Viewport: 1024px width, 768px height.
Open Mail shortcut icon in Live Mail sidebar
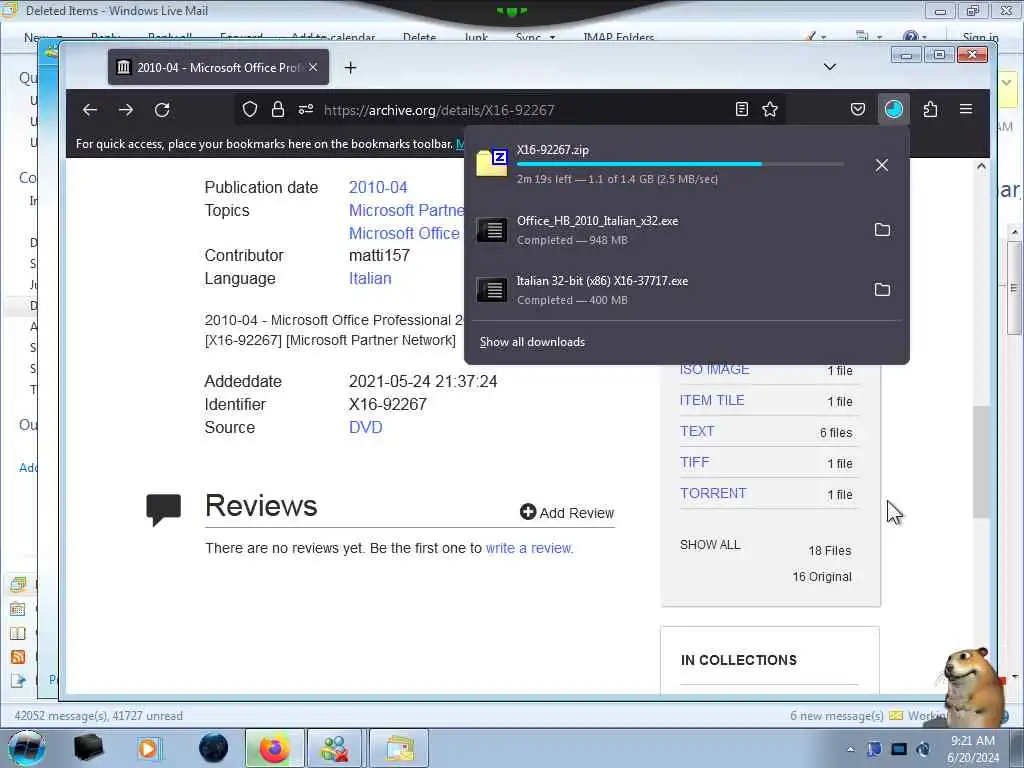coord(18,584)
